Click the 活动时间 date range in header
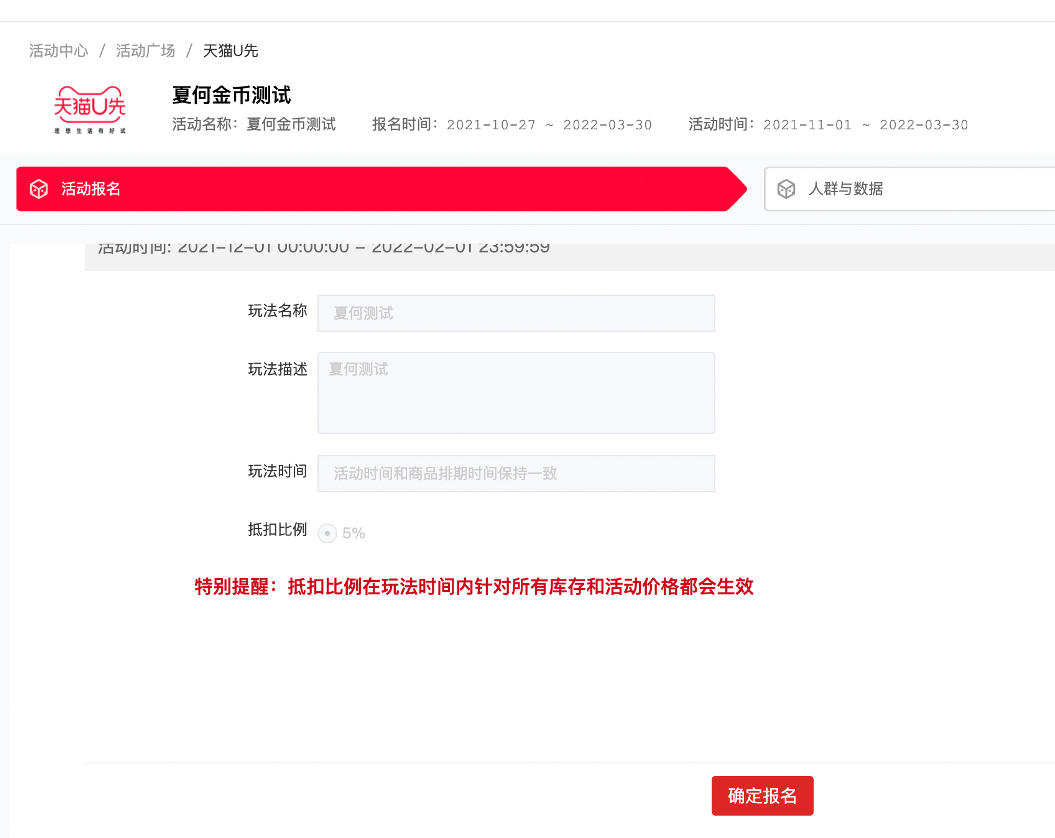Image resolution: width=1055 pixels, height=838 pixels. 828,125
